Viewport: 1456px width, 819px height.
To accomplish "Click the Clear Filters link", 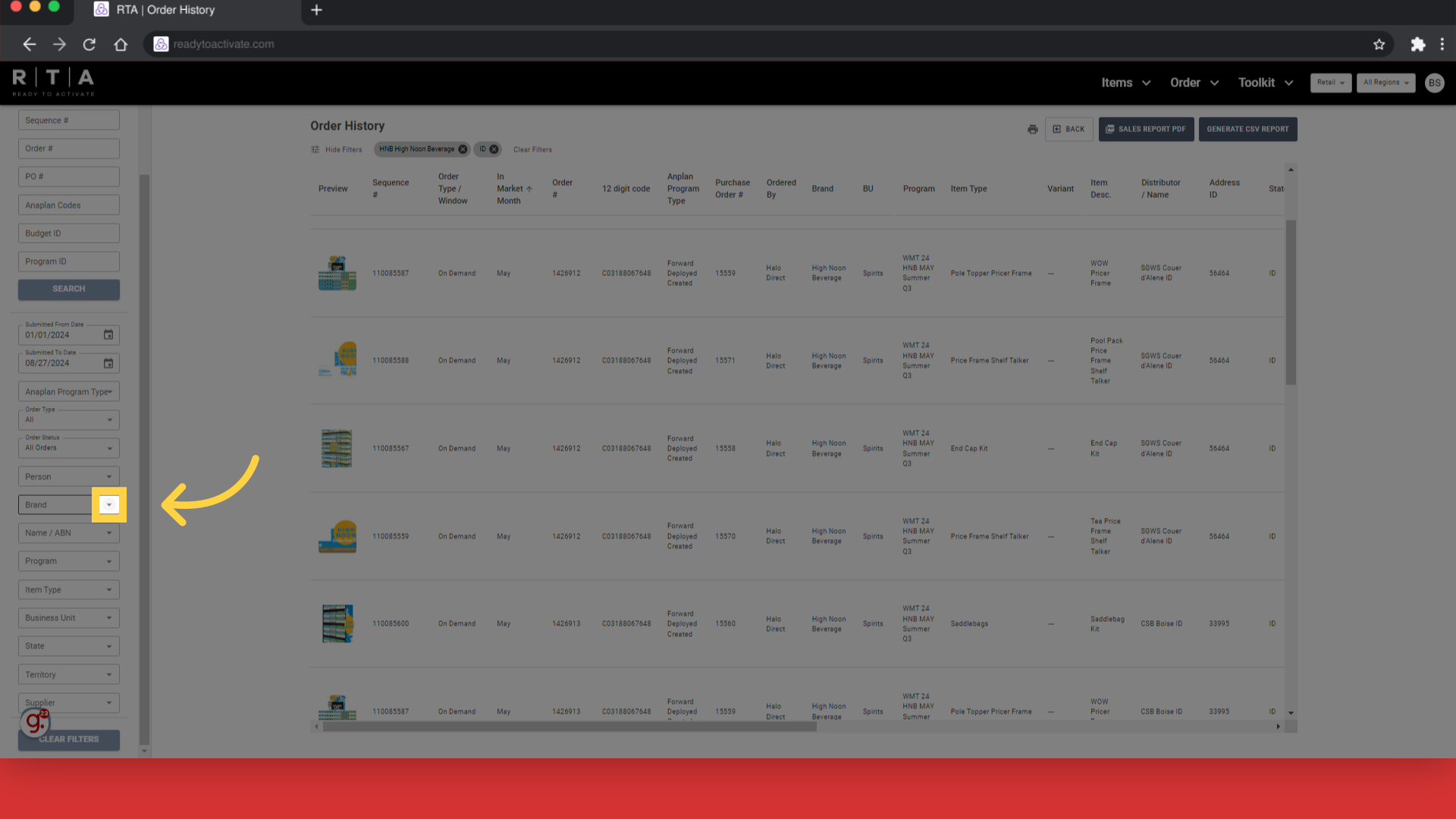I will [532, 149].
